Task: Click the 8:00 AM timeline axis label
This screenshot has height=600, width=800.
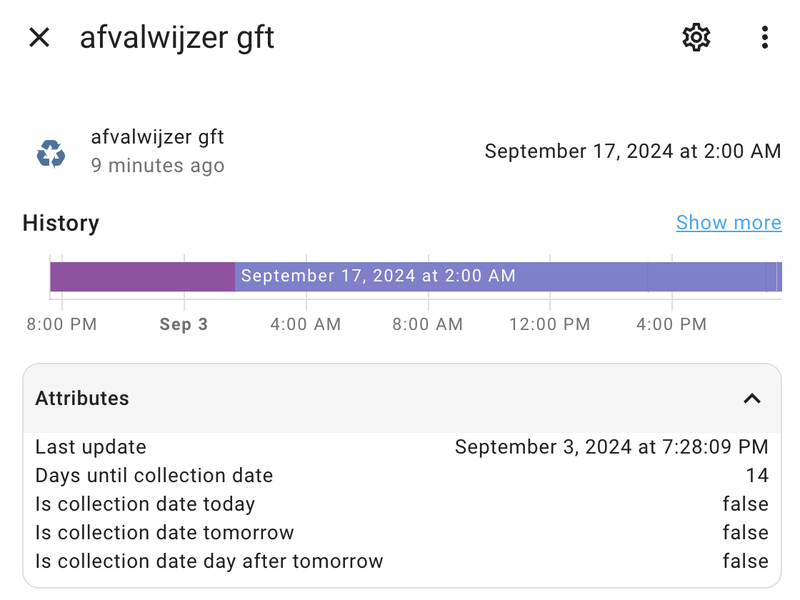Action: (427, 324)
